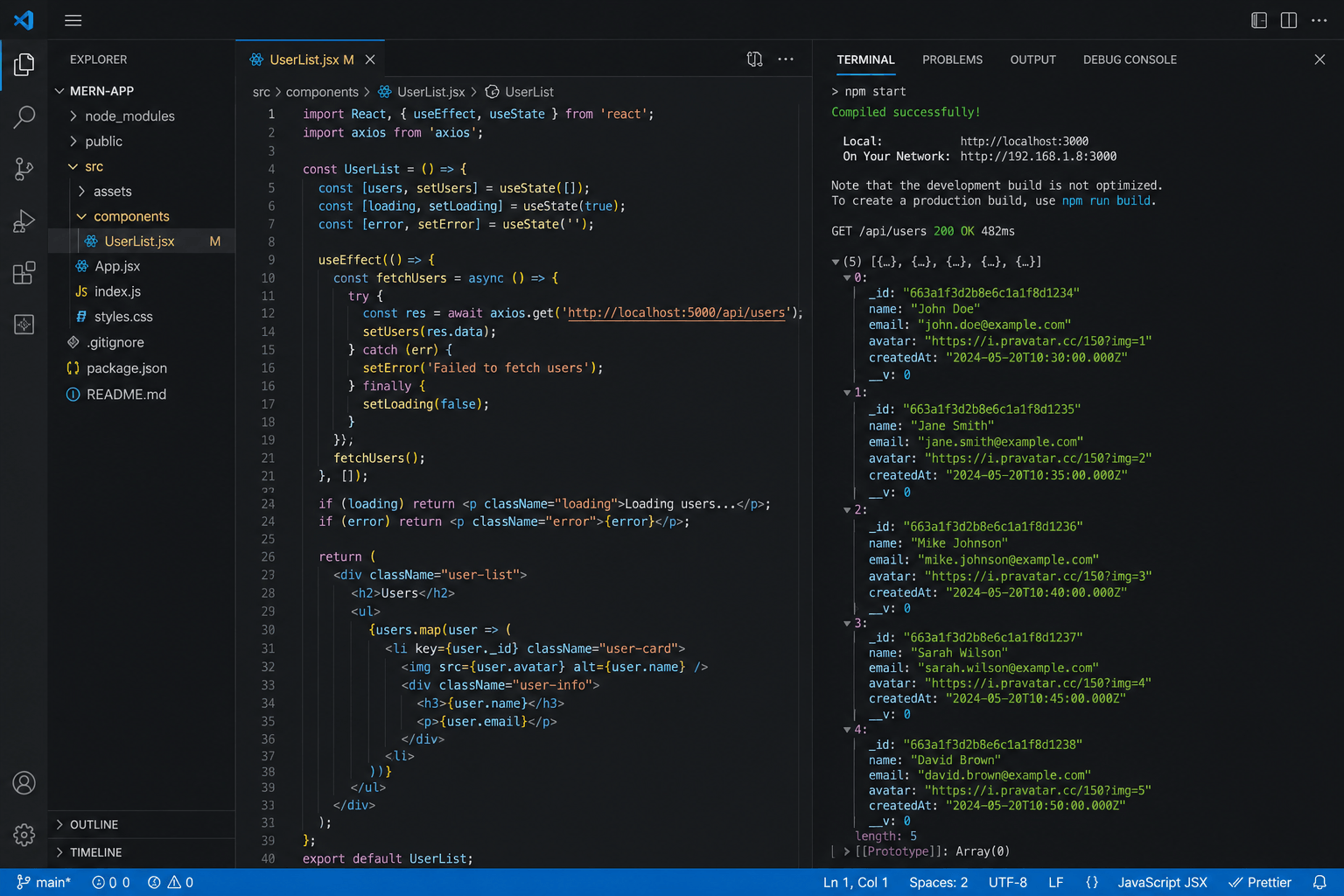Screen dimensions: 1344x896
Task: Click the EXPLORER panel header
Action: tap(98, 59)
